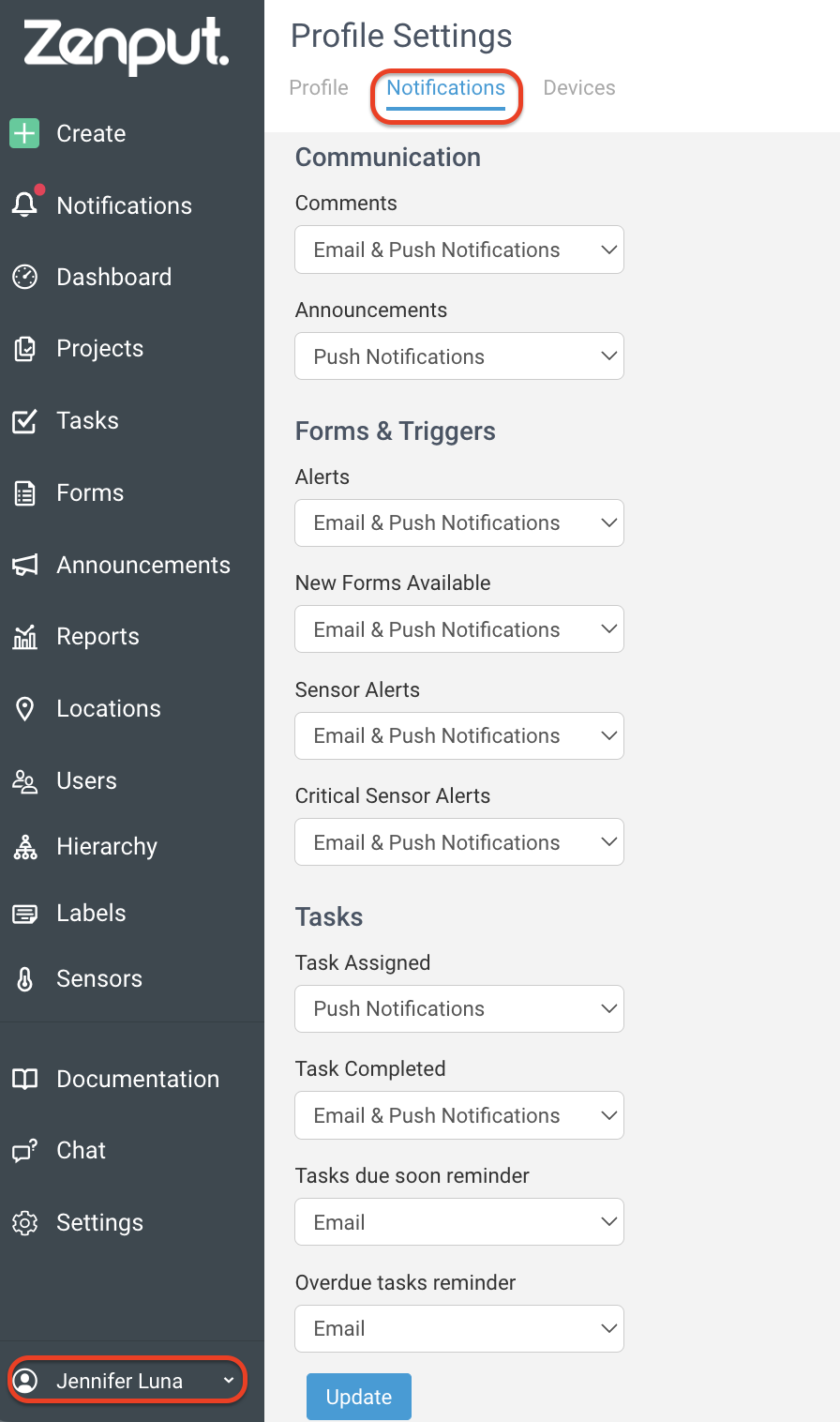Open the Comments notification dropdown
The image size is (840, 1422).
(x=458, y=250)
